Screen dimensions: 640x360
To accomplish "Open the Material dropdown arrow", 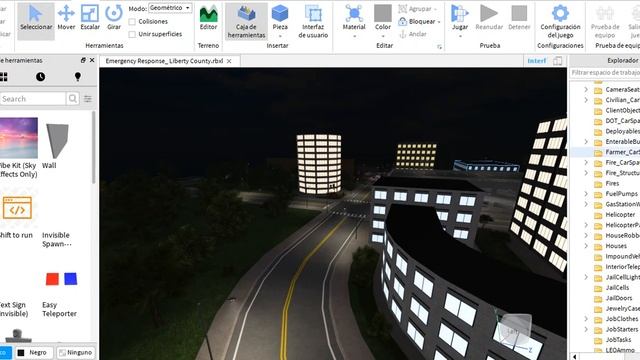I will 354,36.
